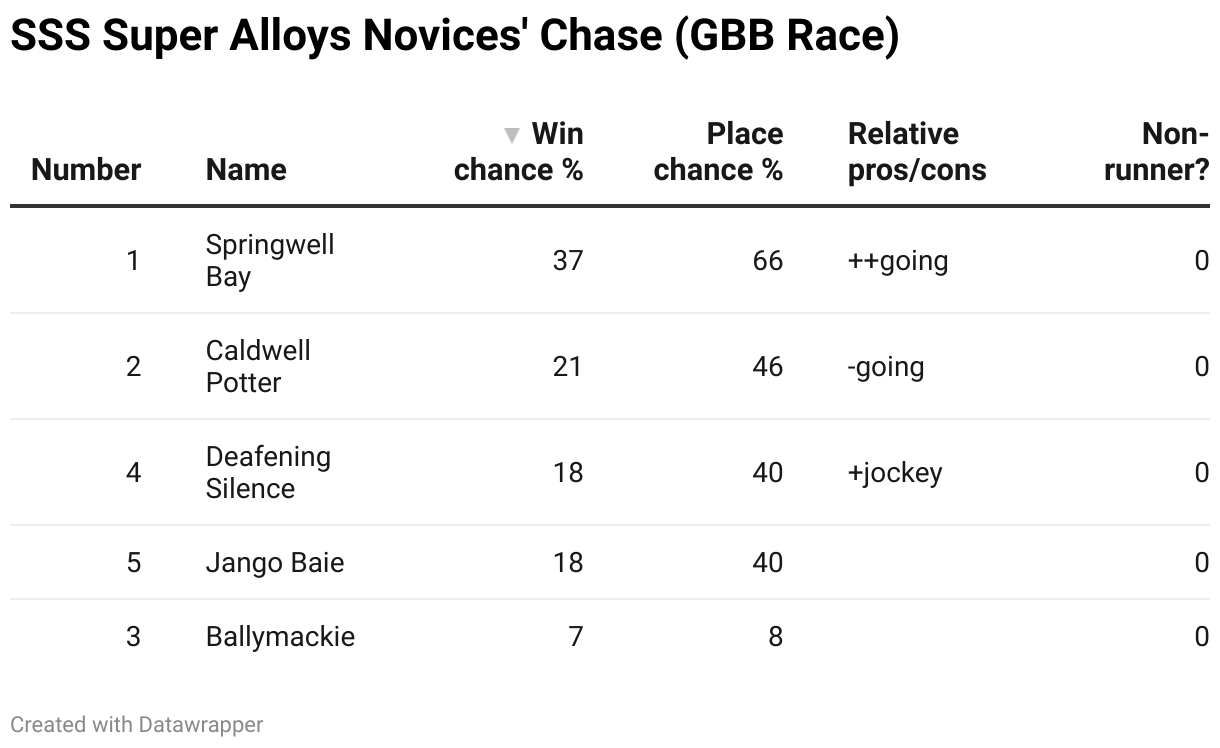Image resolution: width=1220 pixels, height=748 pixels.
Task: Click the sort arrow beside Win chance %
Action: coord(512,135)
